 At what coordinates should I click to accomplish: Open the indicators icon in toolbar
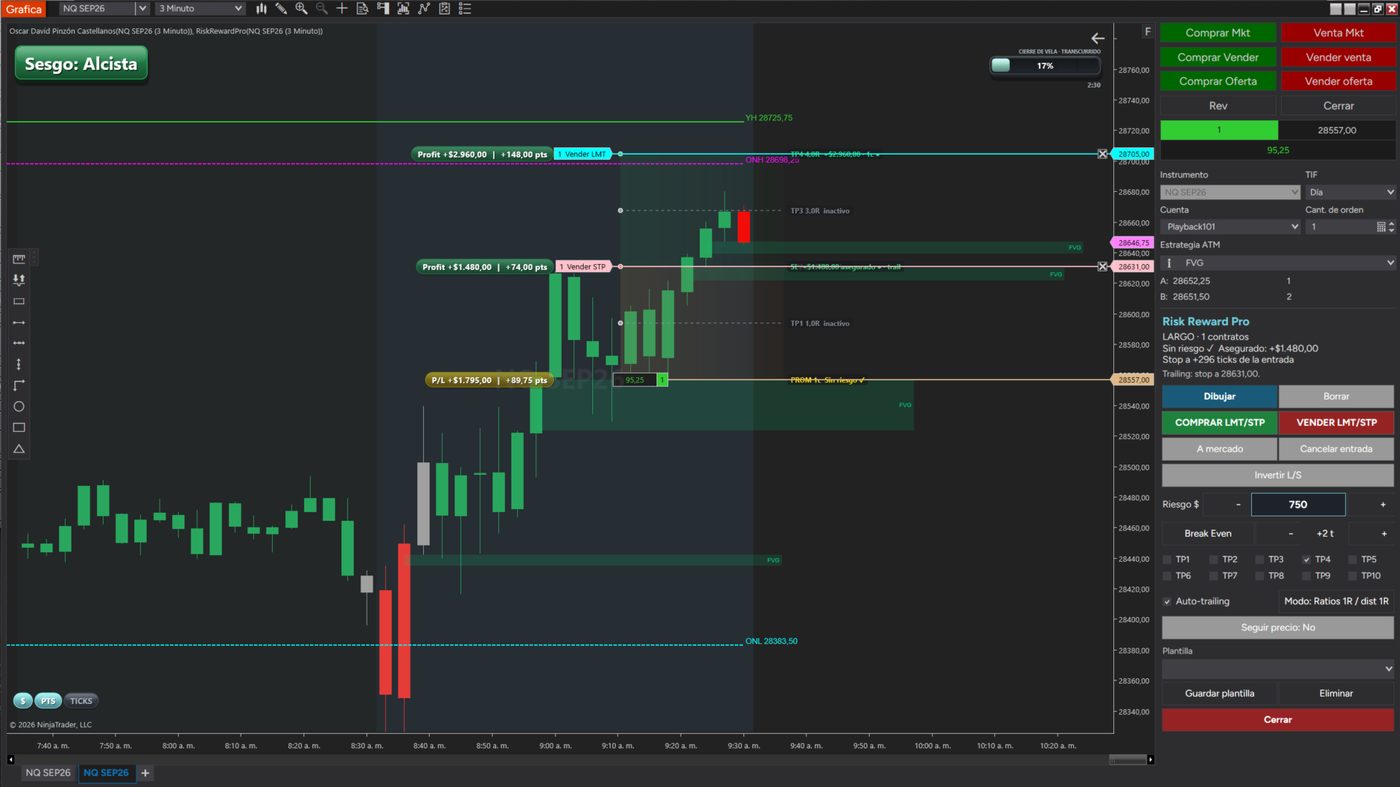(x=424, y=9)
